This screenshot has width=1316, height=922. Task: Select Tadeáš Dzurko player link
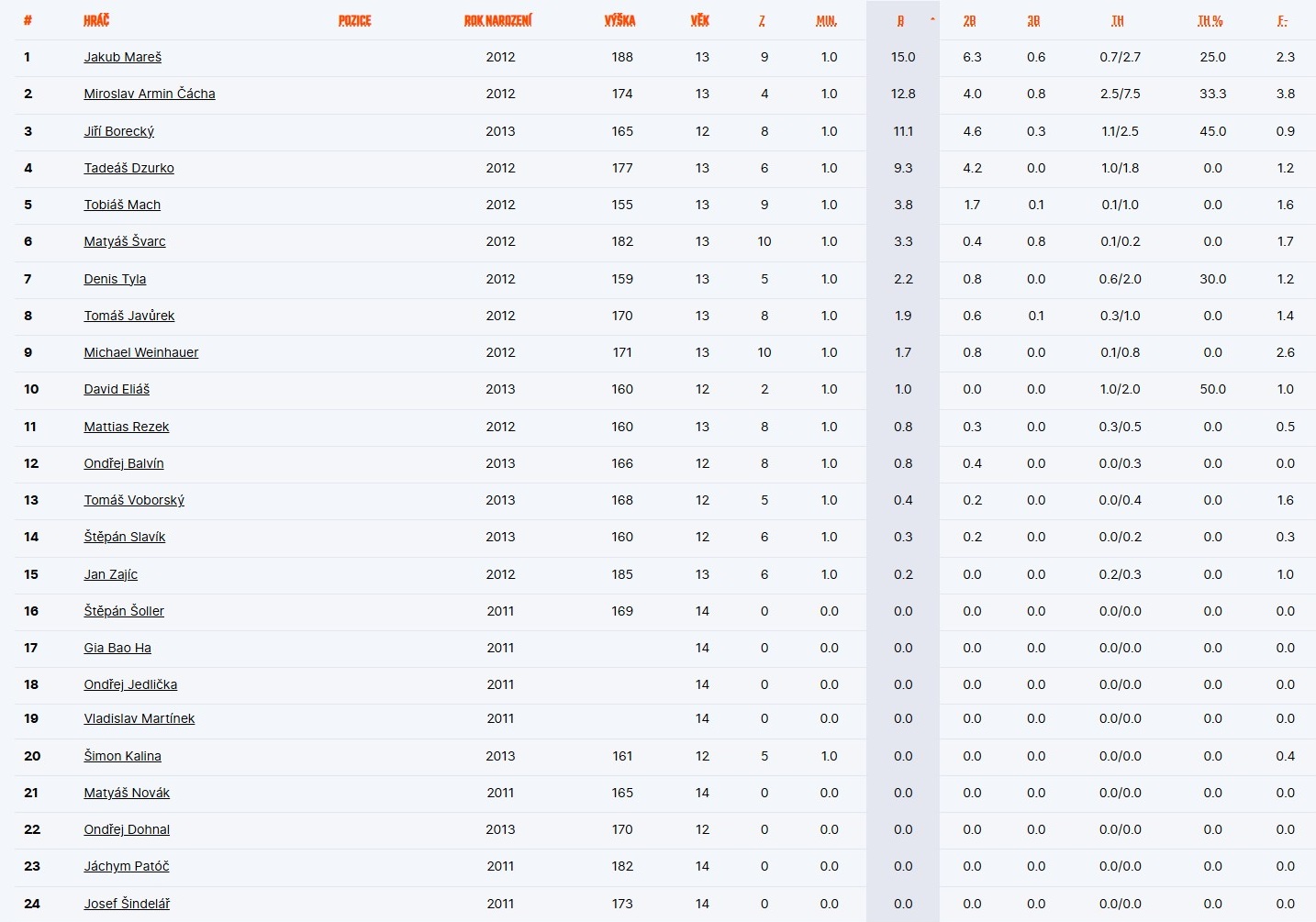click(x=128, y=168)
